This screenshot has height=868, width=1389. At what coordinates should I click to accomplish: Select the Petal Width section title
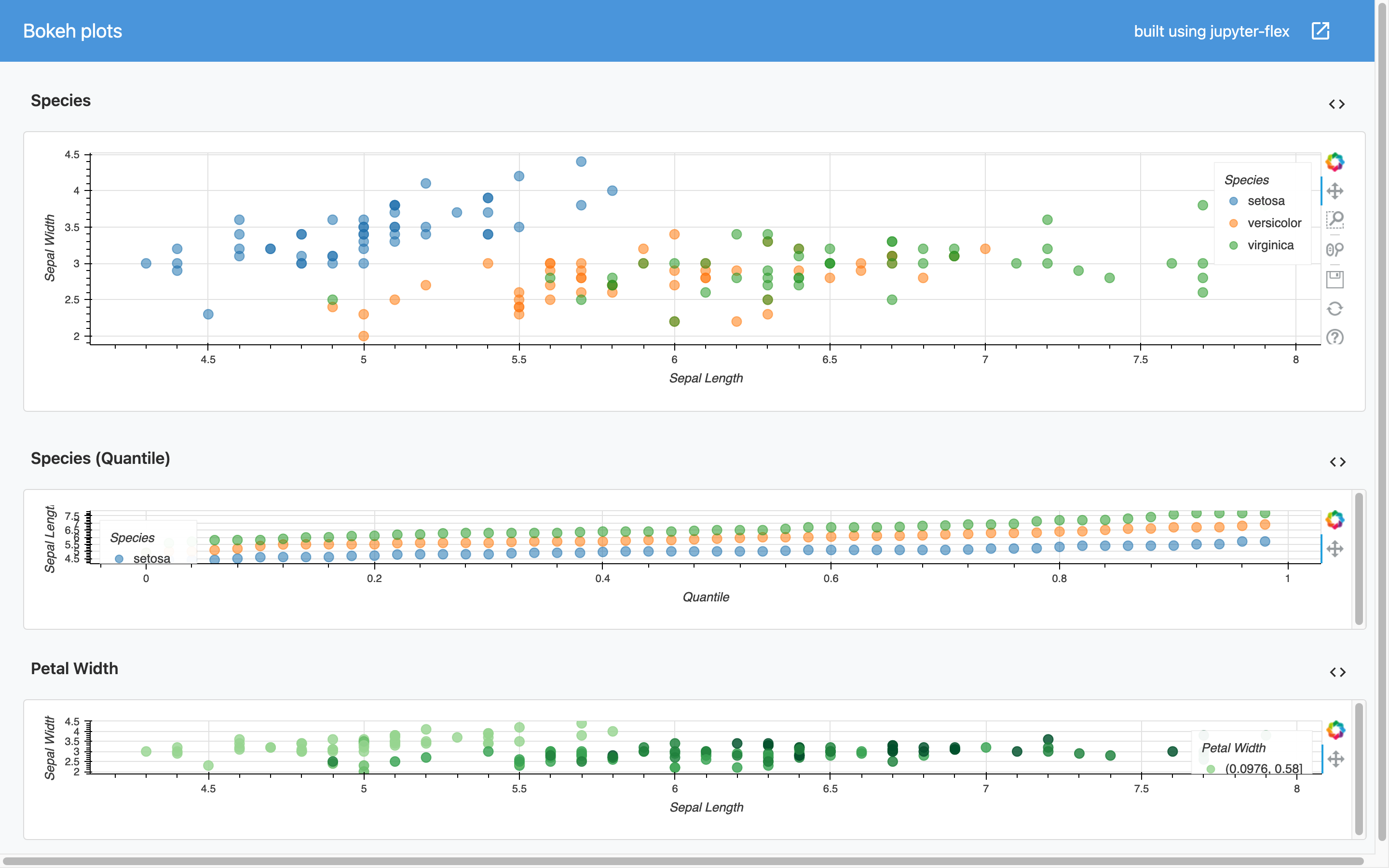tap(74, 668)
